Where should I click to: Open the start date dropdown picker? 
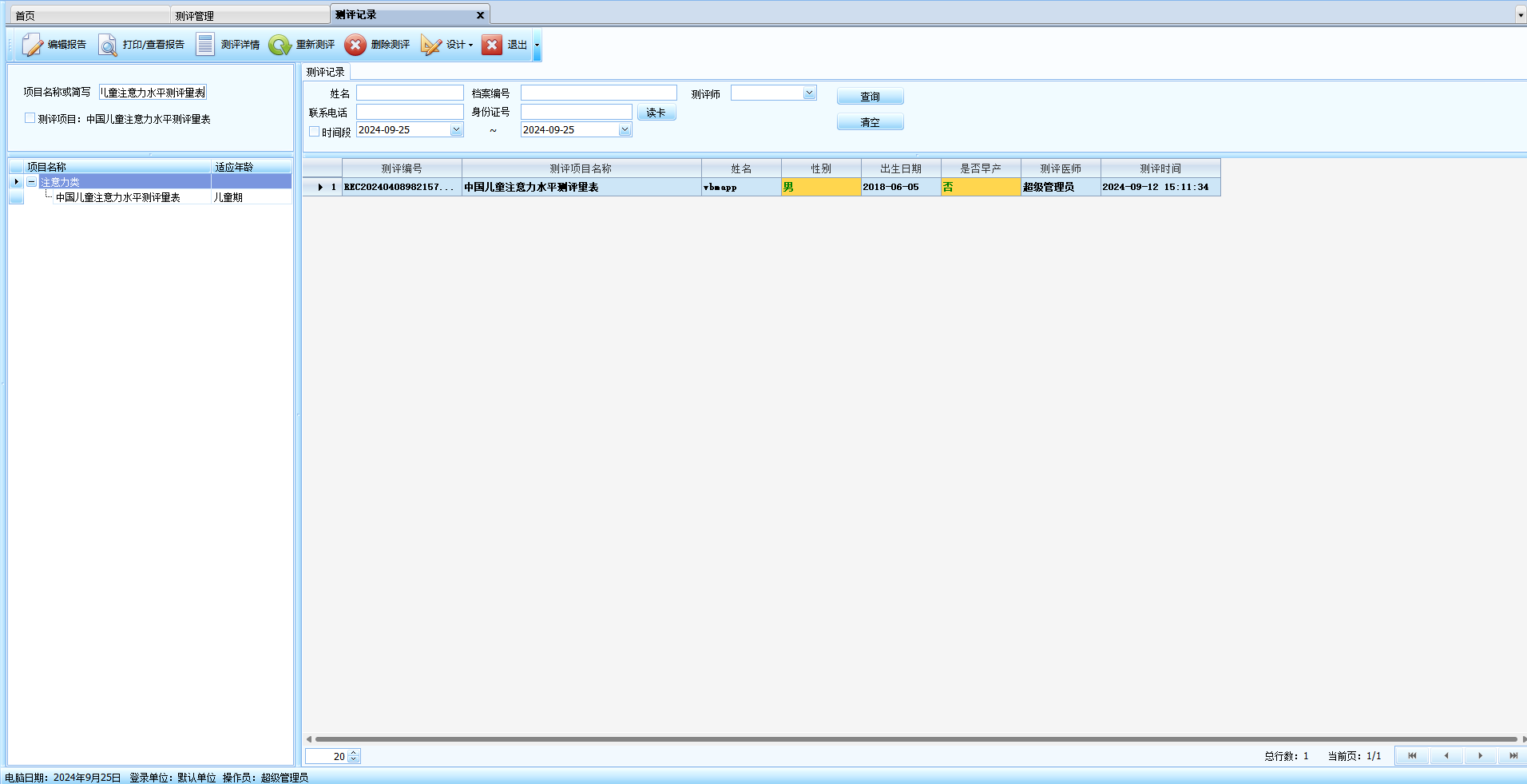pyautogui.click(x=456, y=130)
